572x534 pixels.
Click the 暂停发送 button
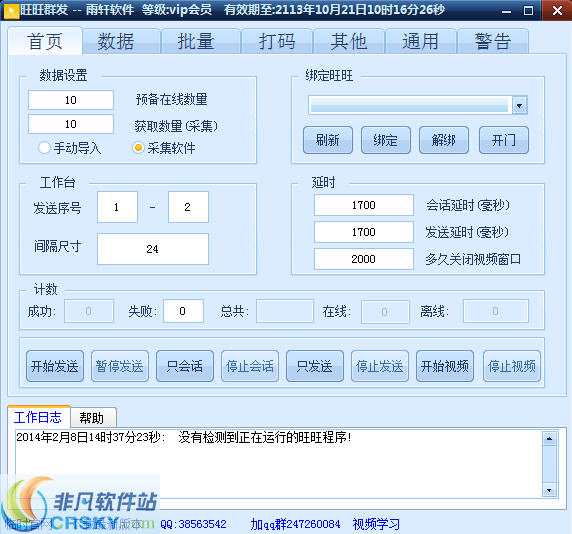[120, 366]
